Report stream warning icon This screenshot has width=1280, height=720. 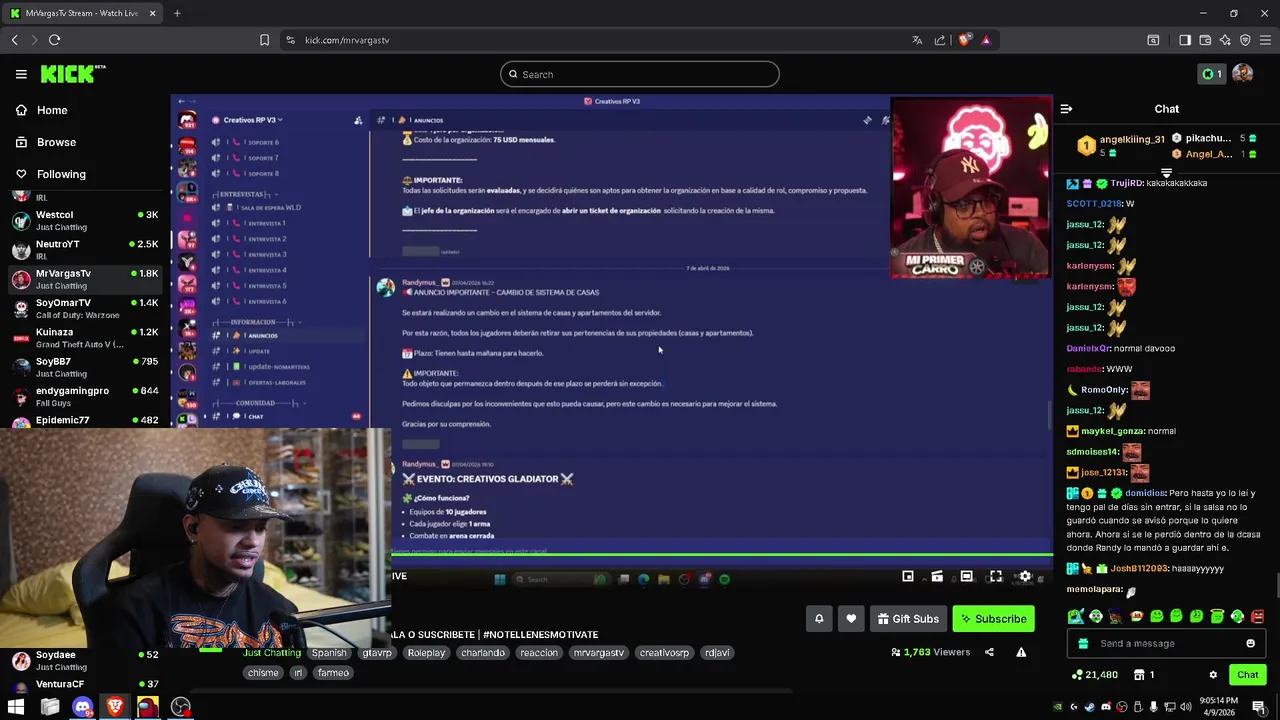(x=1021, y=652)
